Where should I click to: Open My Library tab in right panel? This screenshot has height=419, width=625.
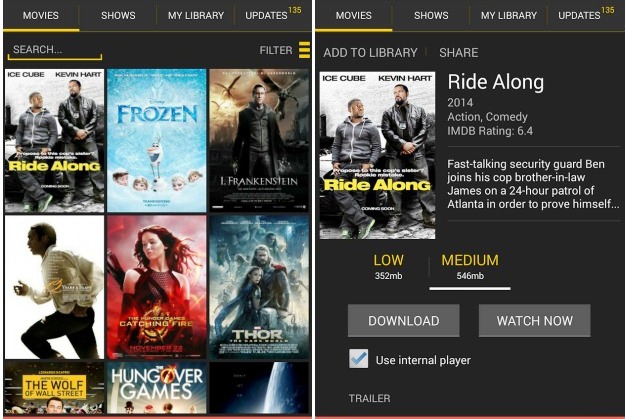pos(509,16)
